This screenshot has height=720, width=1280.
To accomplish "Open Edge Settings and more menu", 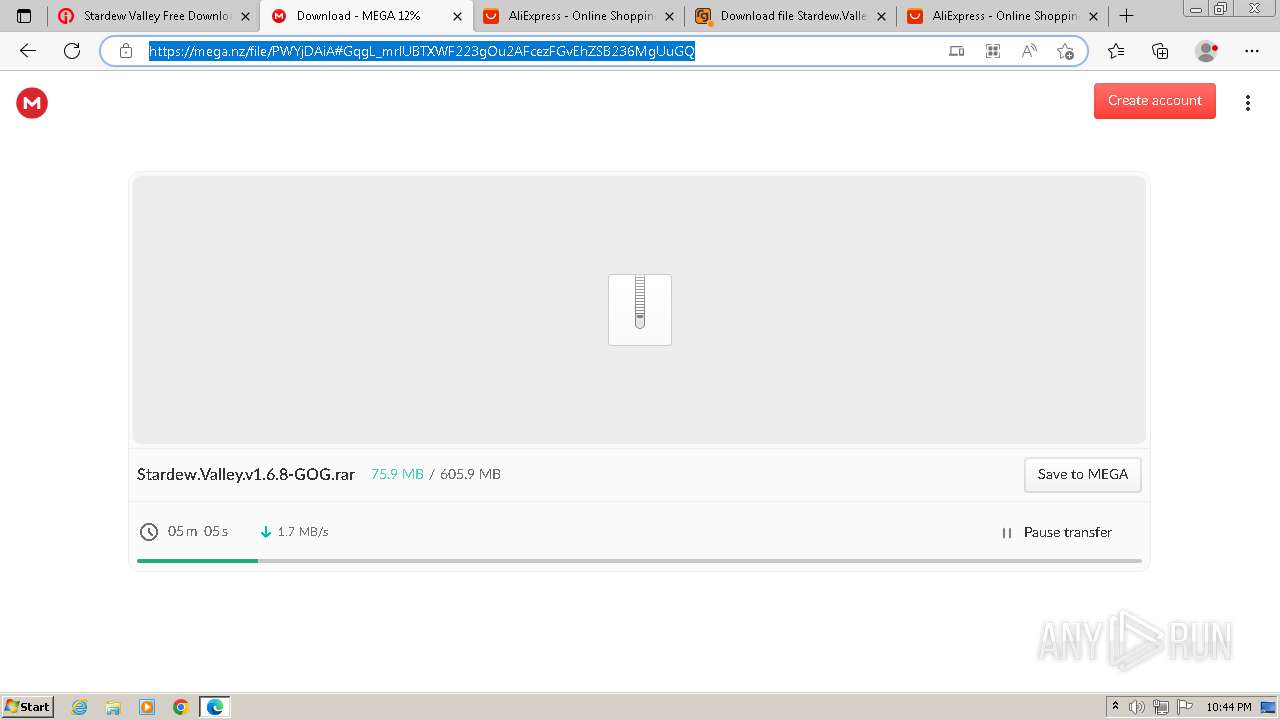I will coord(1252,51).
